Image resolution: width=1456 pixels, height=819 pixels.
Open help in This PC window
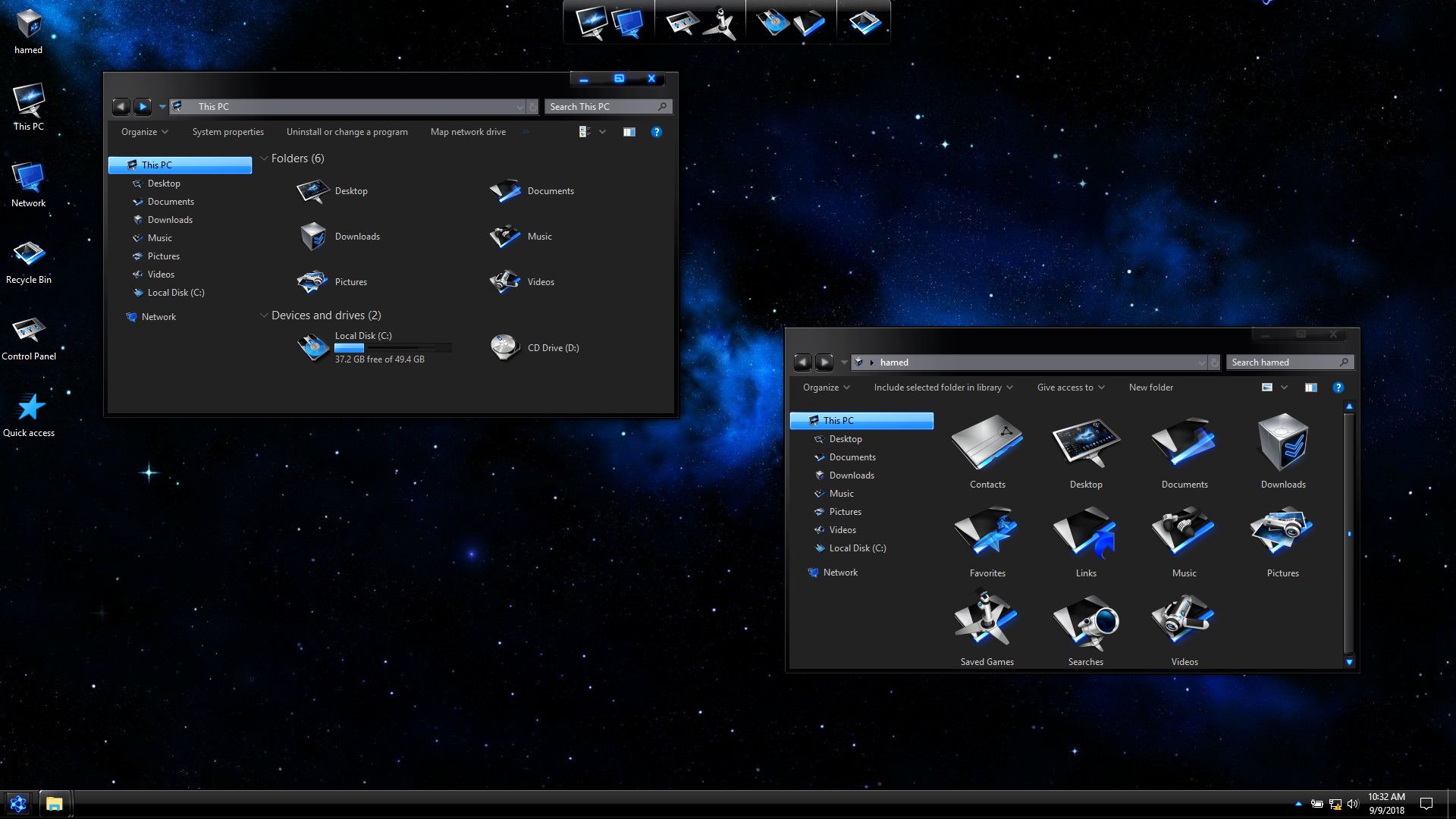[x=657, y=132]
